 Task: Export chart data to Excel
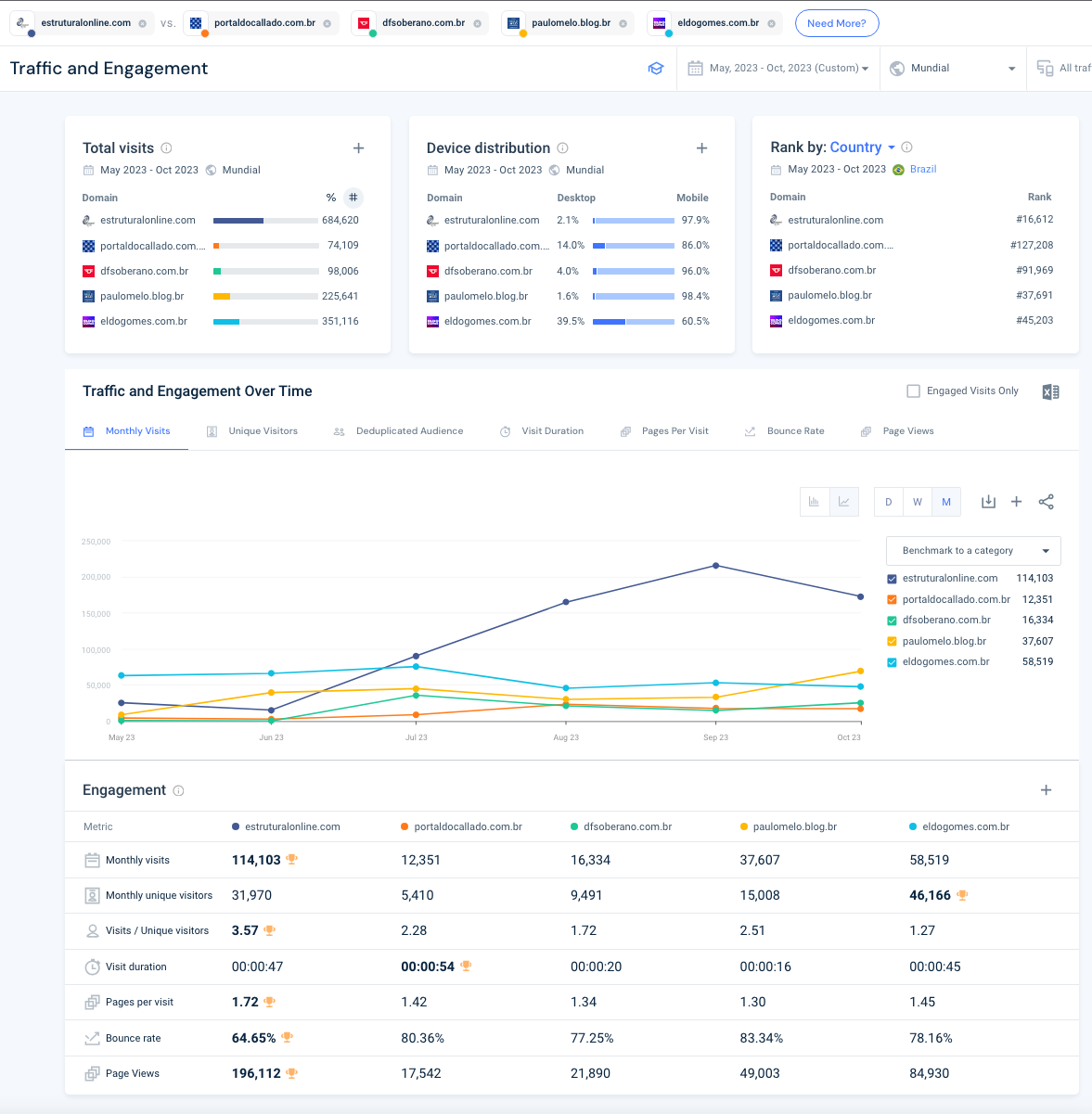click(1050, 391)
